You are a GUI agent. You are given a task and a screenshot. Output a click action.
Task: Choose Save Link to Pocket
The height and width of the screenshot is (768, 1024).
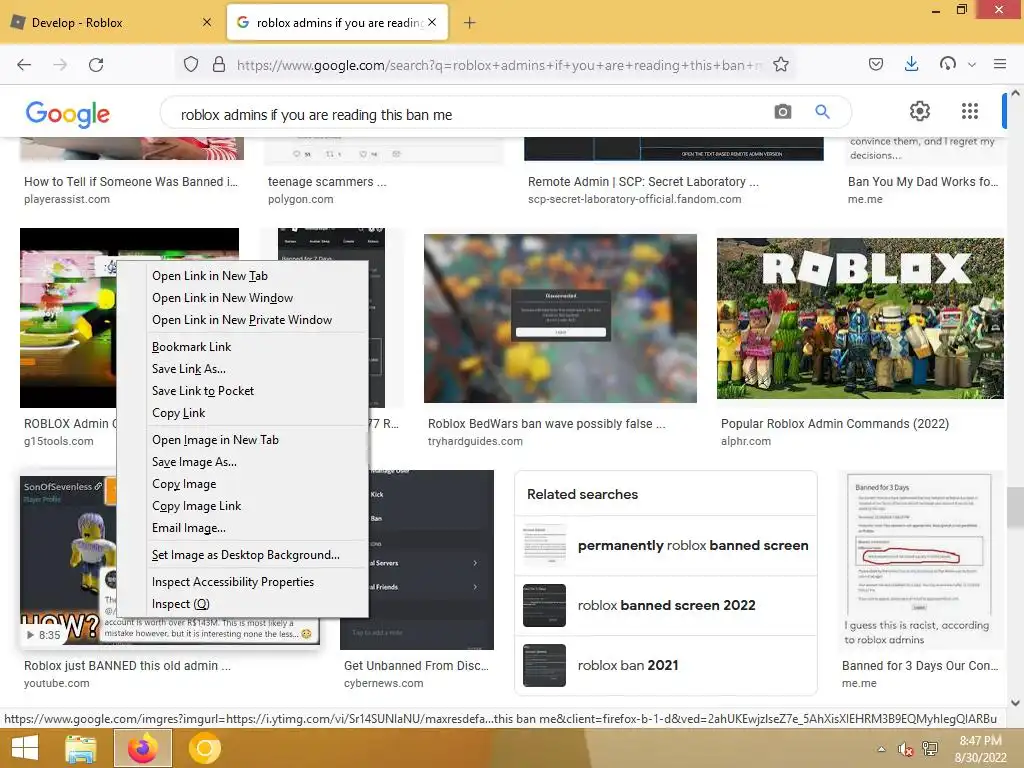coord(243,391)
